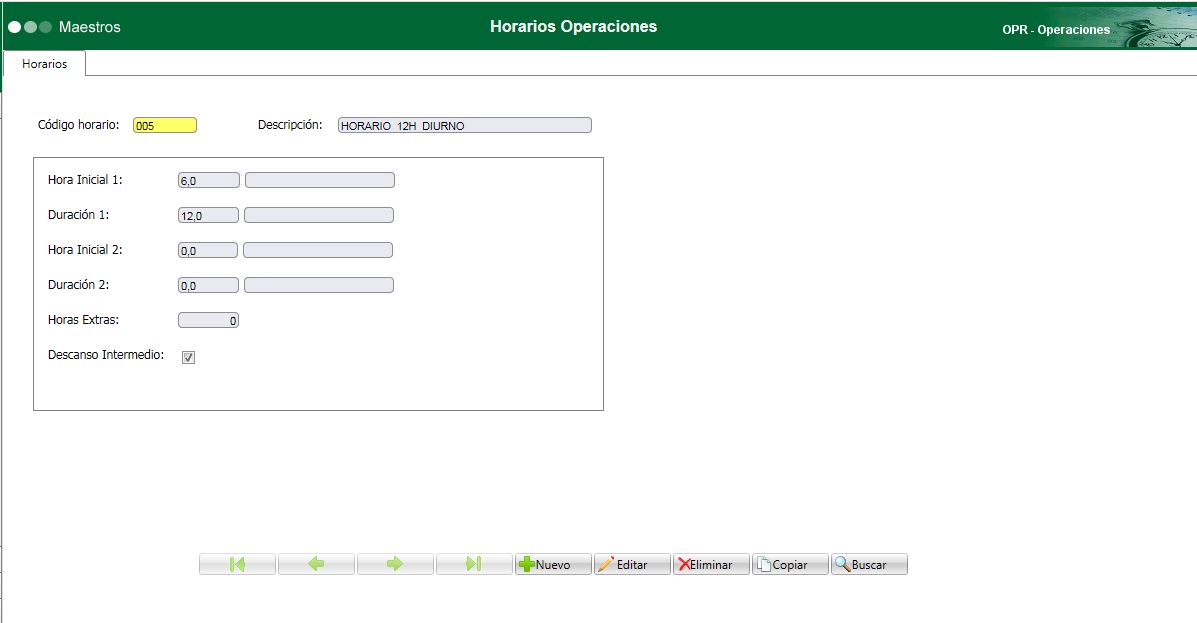Click the empty box beside Duración 1
The width and height of the screenshot is (1197, 623).
(x=319, y=215)
